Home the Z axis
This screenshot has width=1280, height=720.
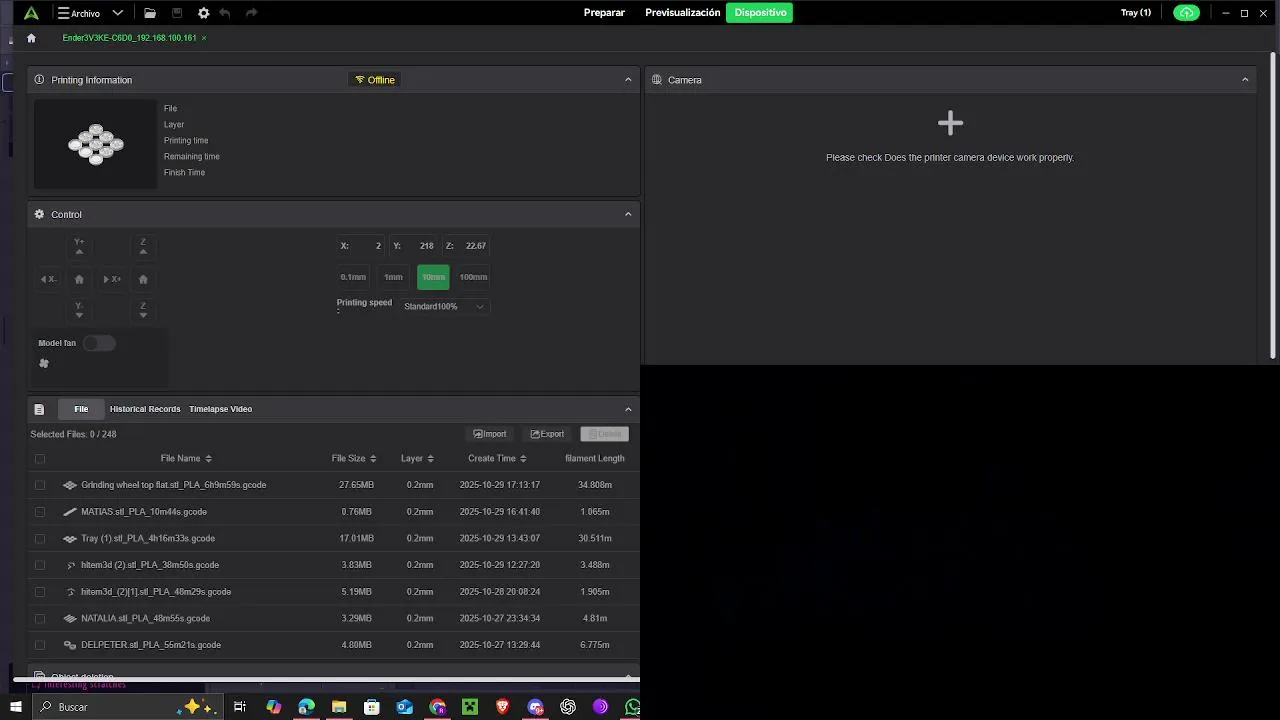point(143,280)
